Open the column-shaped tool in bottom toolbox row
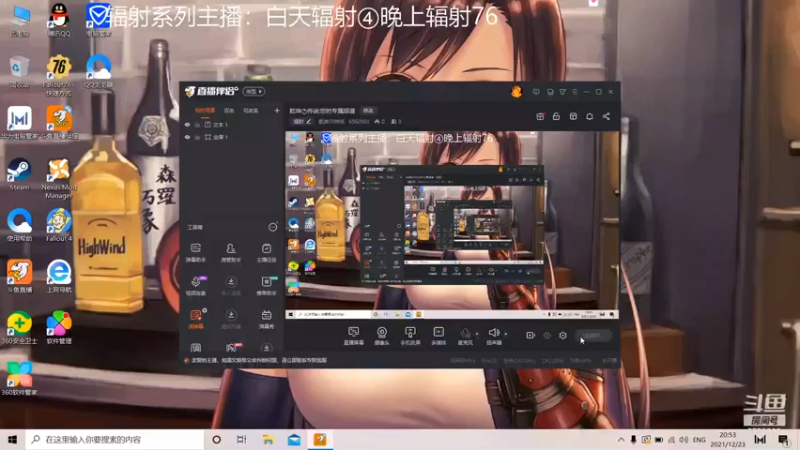The height and width of the screenshot is (450, 800). point(195,348)
